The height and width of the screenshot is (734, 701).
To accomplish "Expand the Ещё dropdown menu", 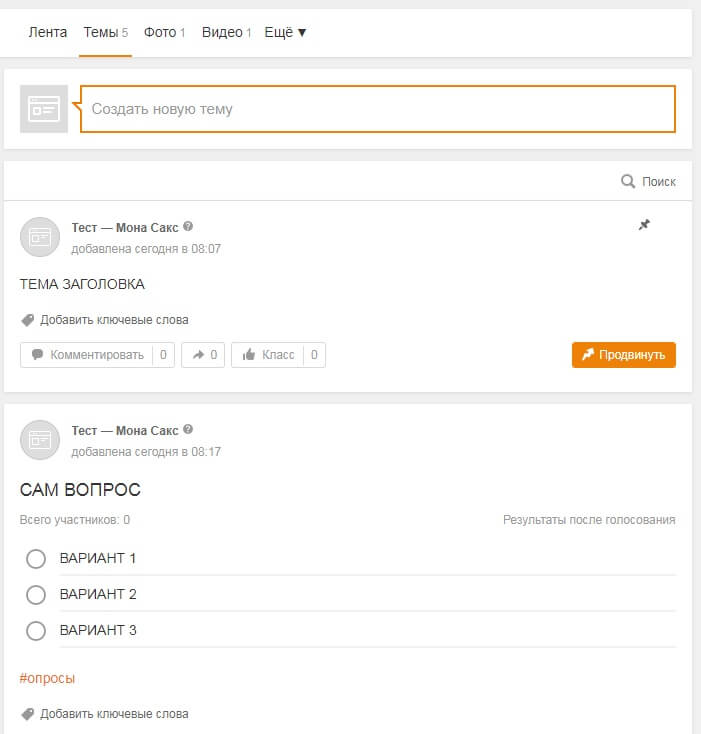I will click(285, 32).
